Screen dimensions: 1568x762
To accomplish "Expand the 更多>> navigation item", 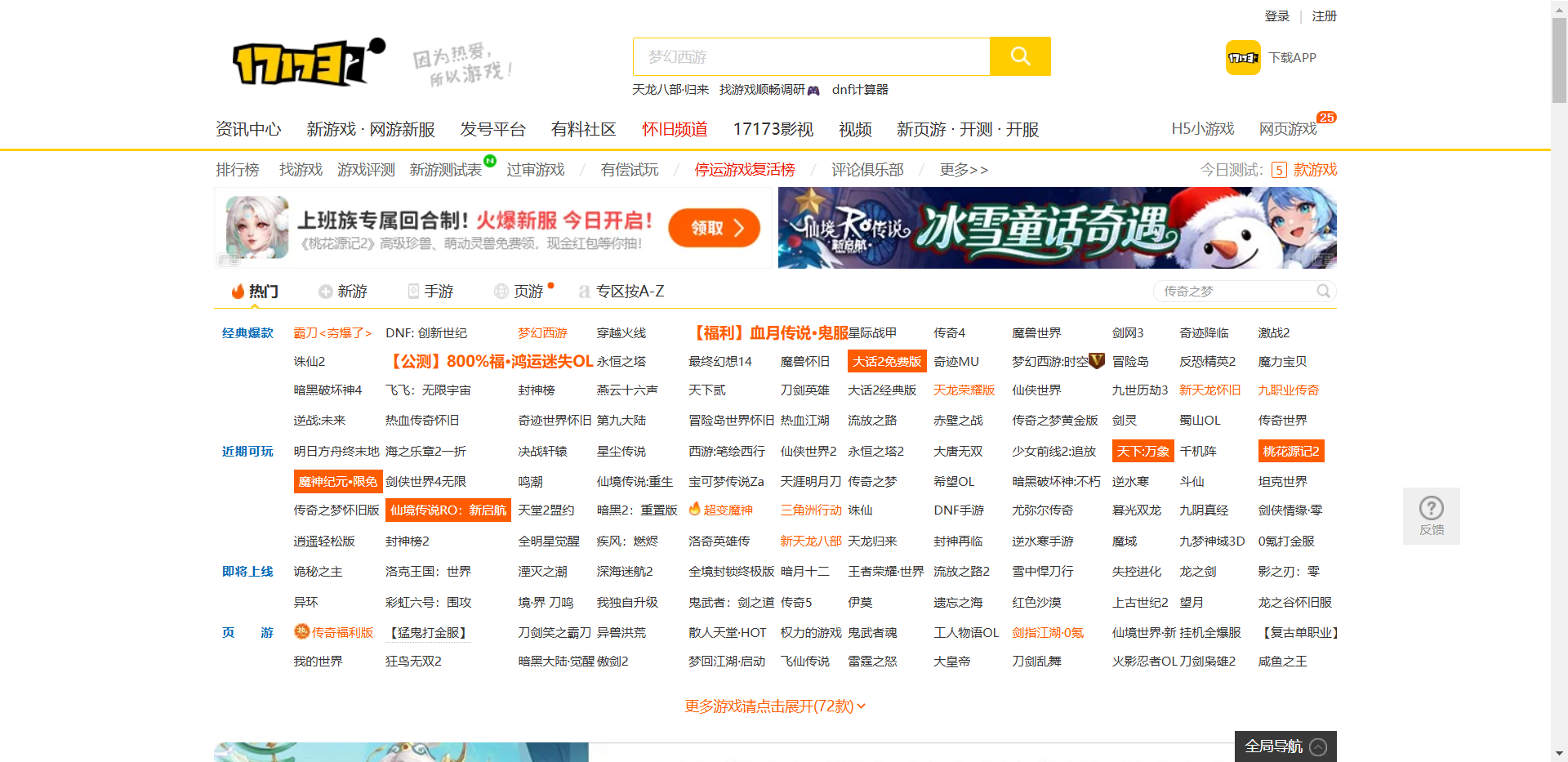I will tap(964, 170).
